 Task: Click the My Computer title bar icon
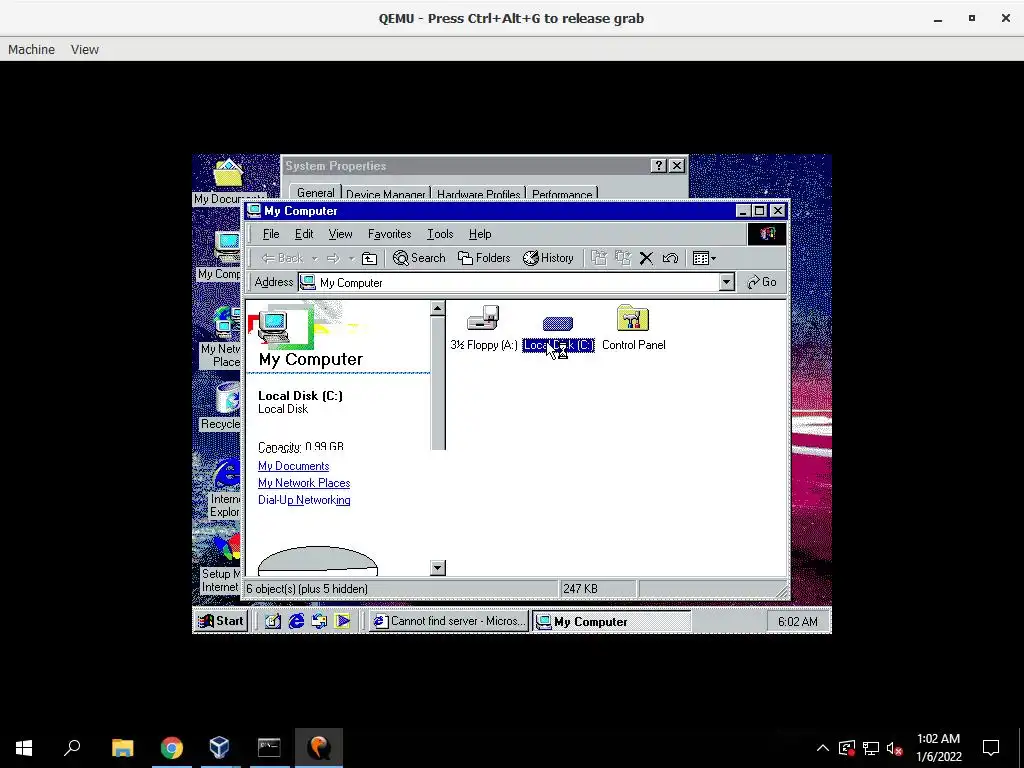(x=254, y=210)
